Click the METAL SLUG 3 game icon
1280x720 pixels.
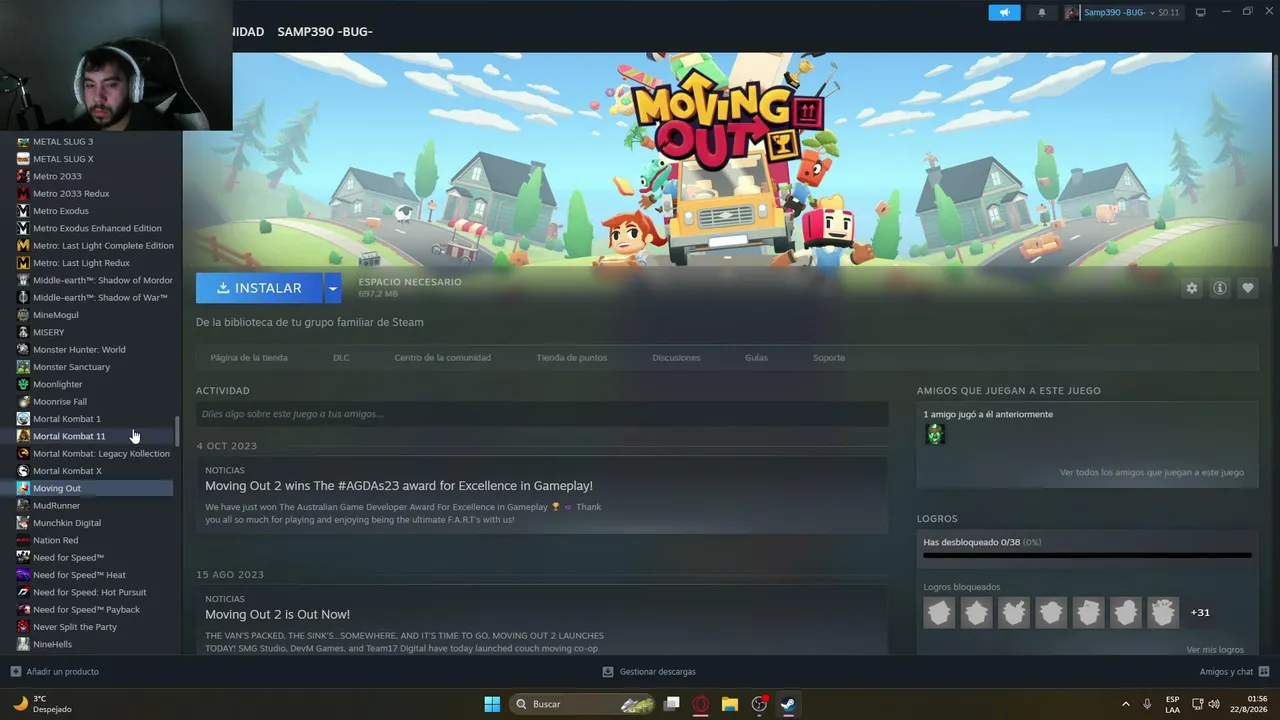[23, 141]
